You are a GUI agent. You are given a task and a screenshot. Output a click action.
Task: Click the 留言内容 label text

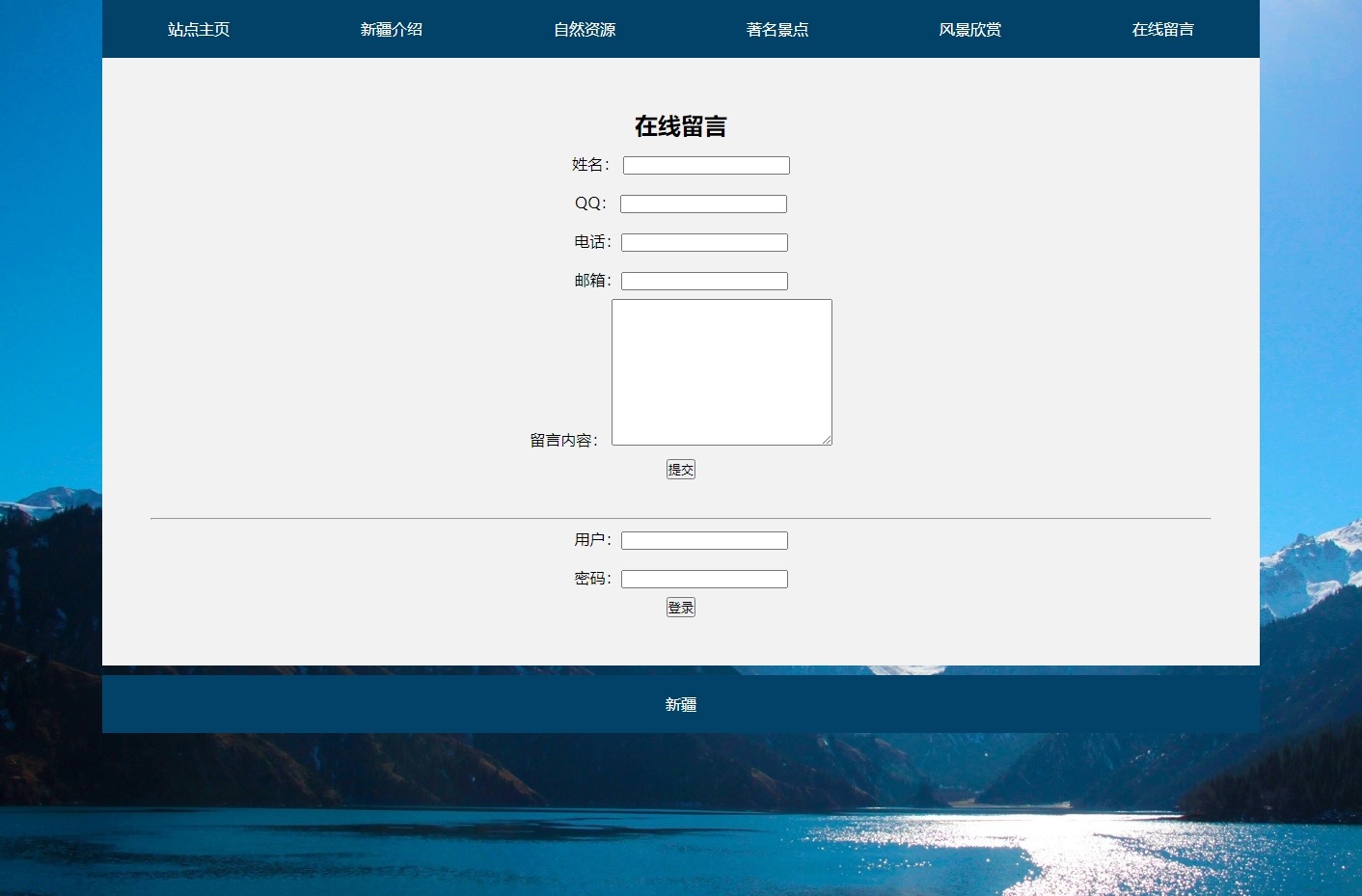tap(563, 441)
